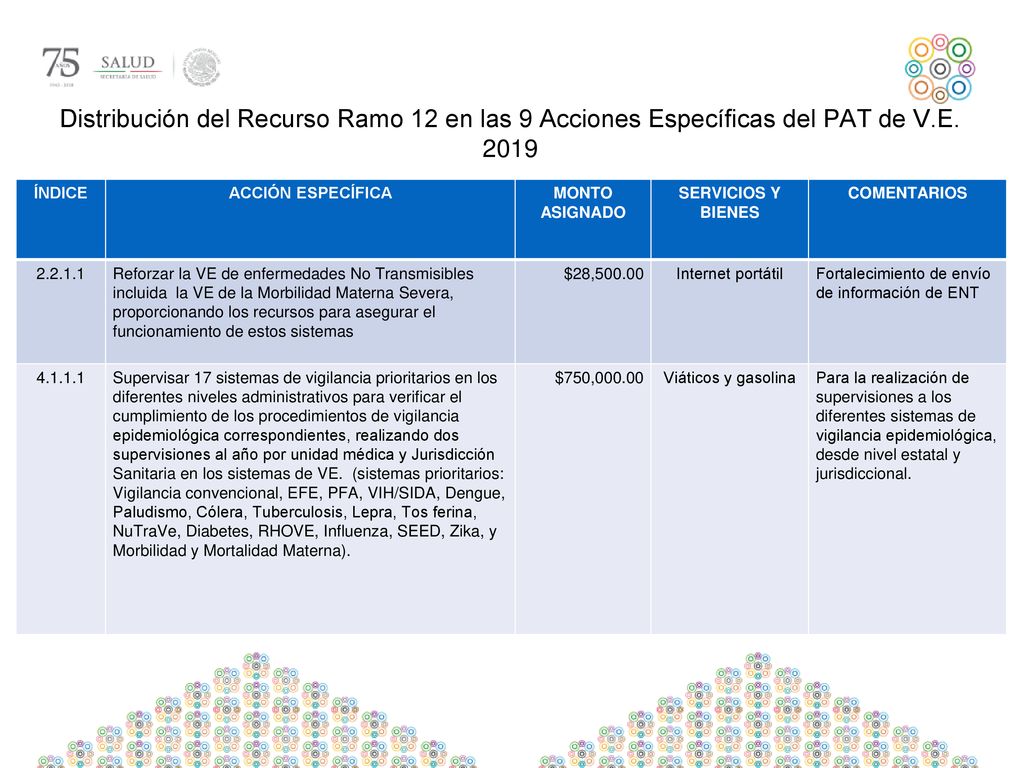This screenshot has width=1024, height=768.
Task: Click the comment starting 'Para la realización de supervisiones'
Action: (x=906, y=426)
